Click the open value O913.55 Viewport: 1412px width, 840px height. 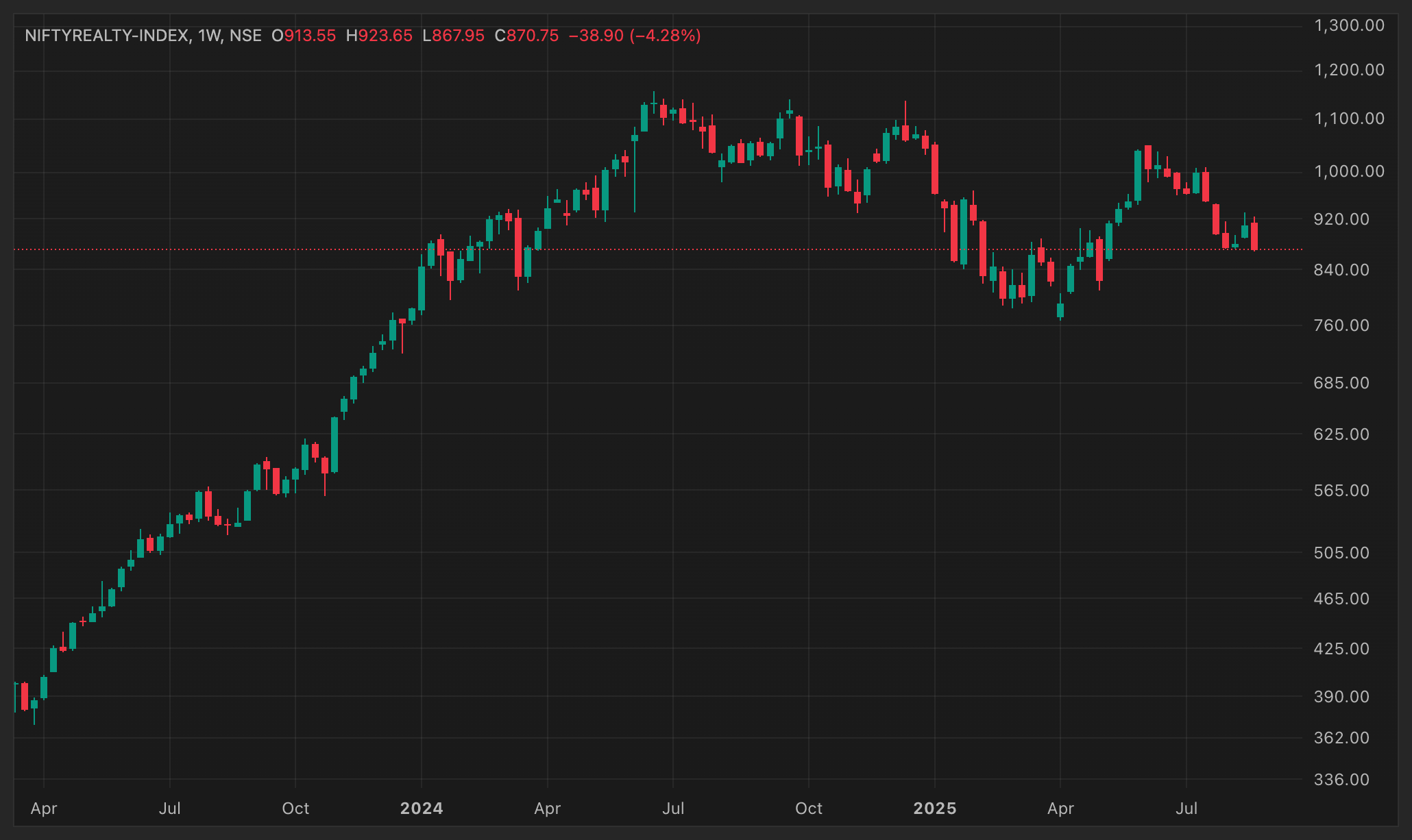click(x=304, y=36)
